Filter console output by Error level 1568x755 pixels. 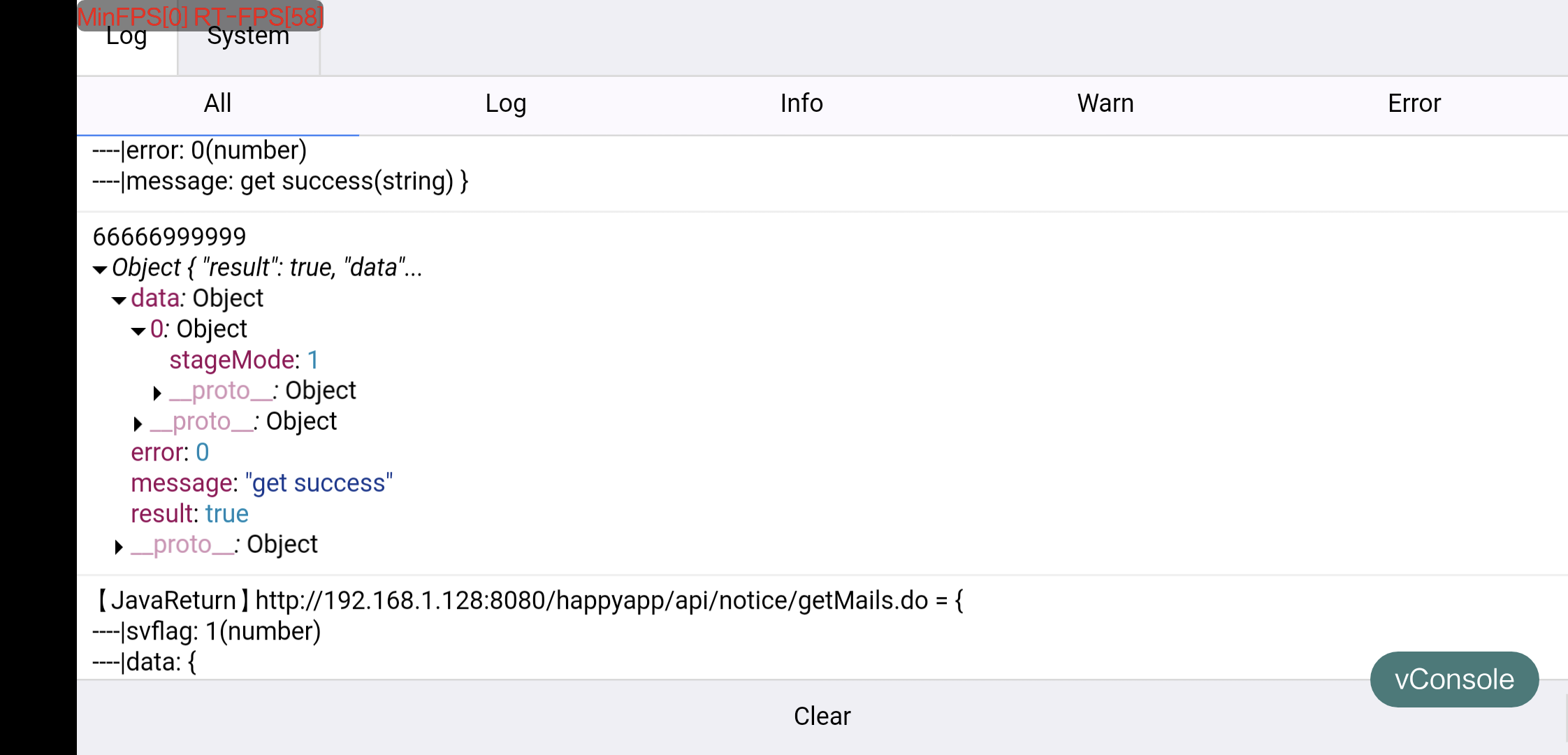1414,104
